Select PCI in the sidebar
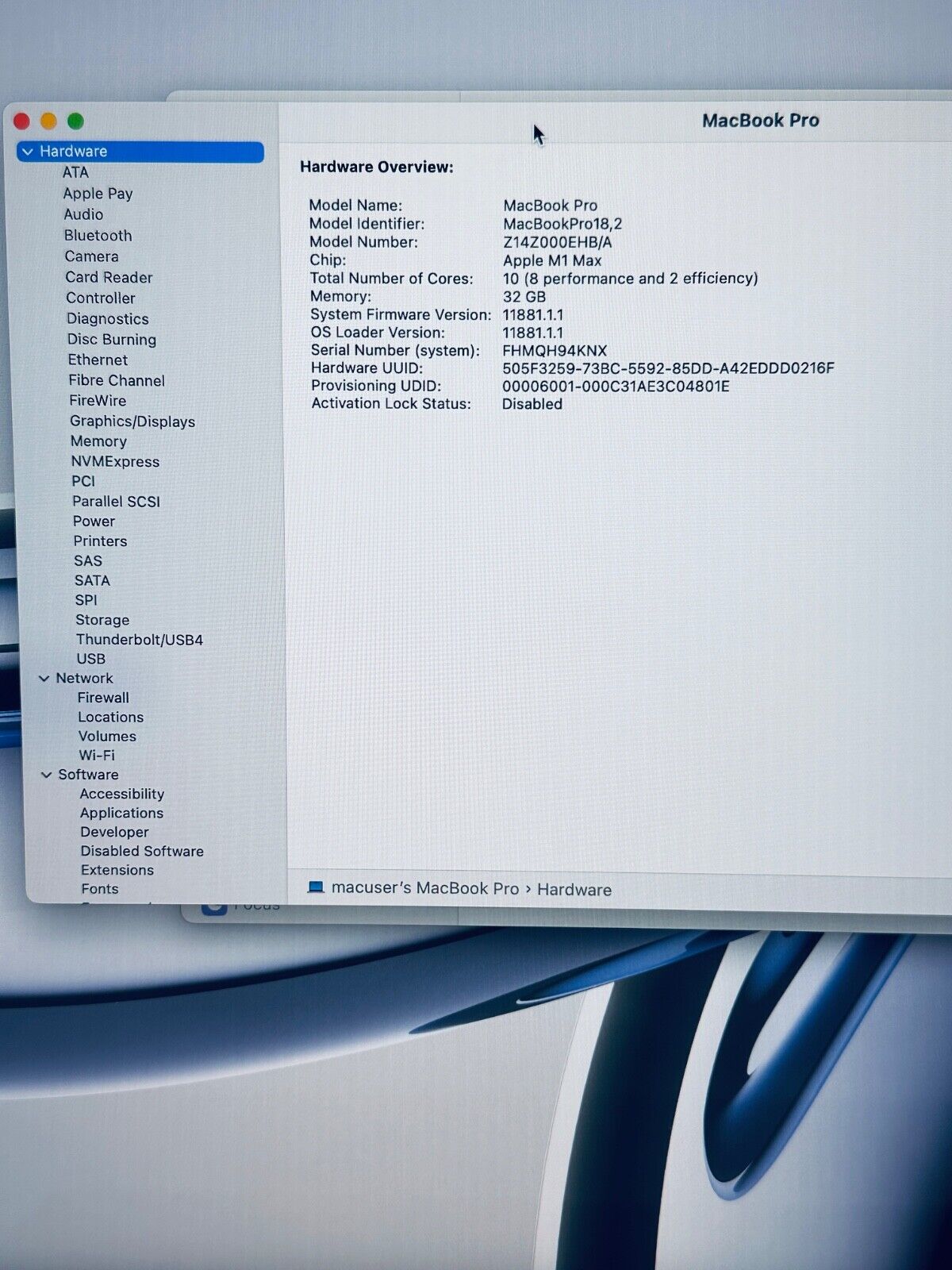Screen dimensions: 952x1270 (x=83, y=481)
